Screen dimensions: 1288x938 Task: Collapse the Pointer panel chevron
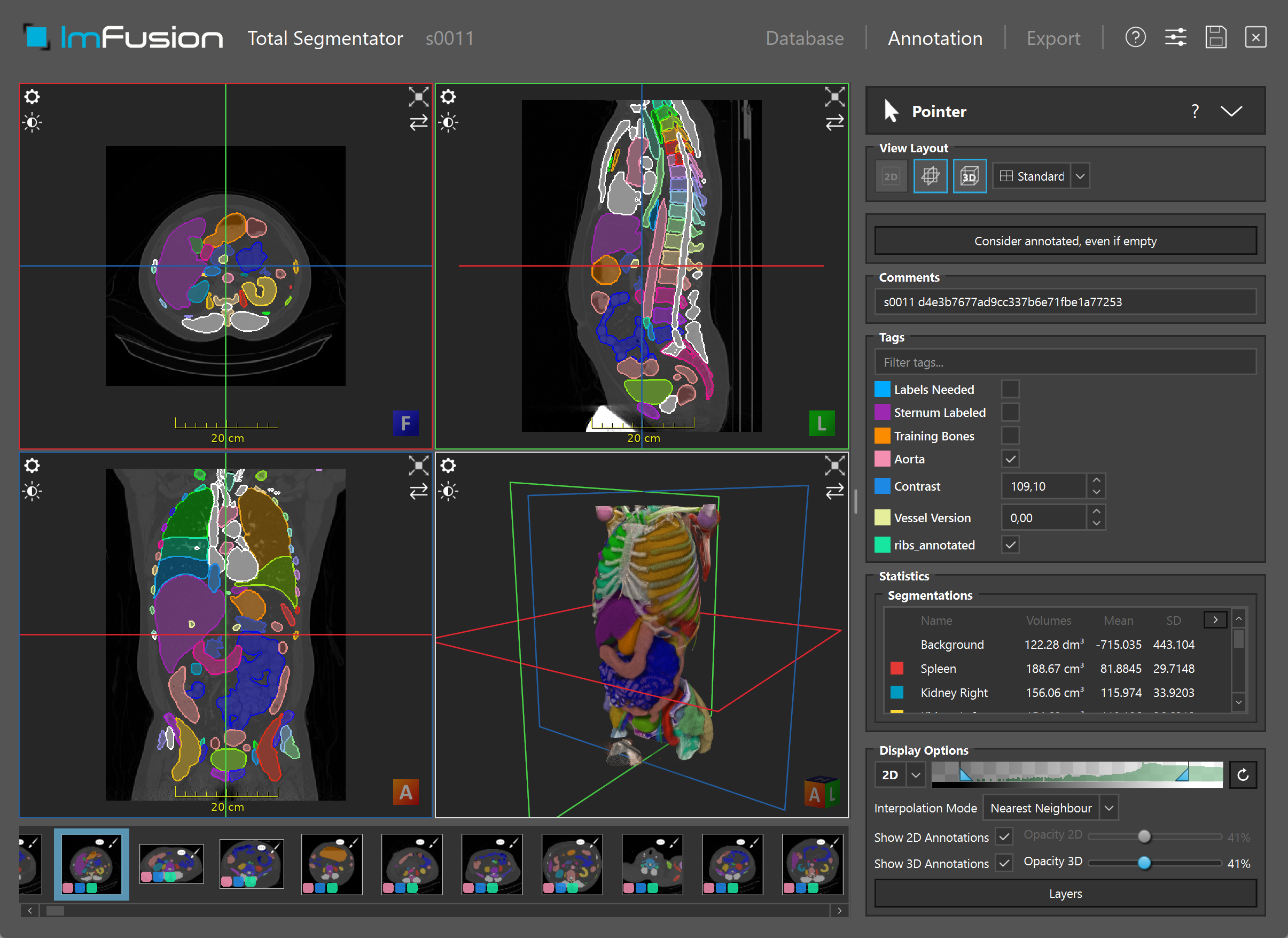1231,111
